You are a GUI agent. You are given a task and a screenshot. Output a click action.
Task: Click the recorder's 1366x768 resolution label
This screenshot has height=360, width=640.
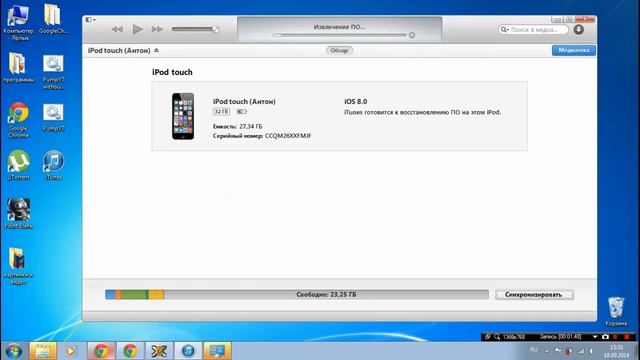[x=514, y=337]
